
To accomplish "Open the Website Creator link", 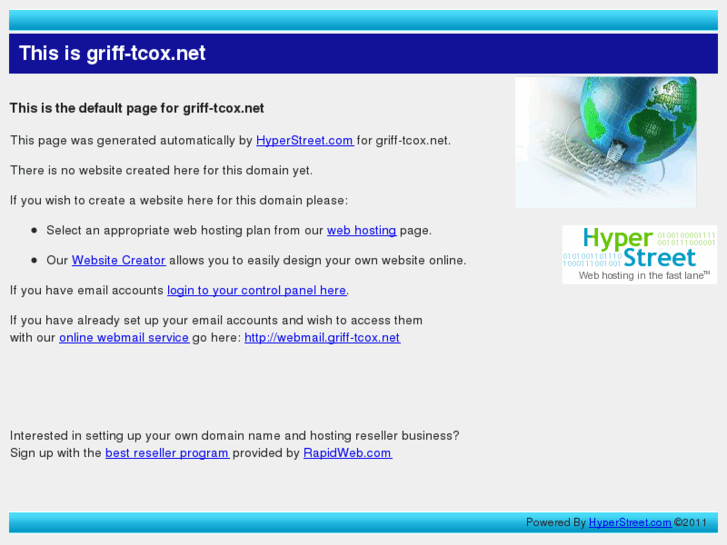I will point(119,260).
